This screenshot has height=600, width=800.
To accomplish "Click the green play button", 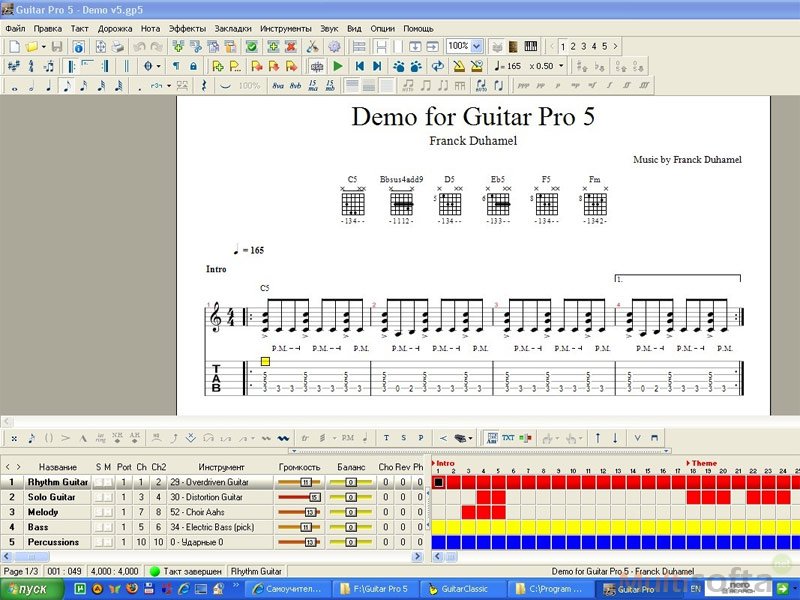I will [x=338, y=66].
